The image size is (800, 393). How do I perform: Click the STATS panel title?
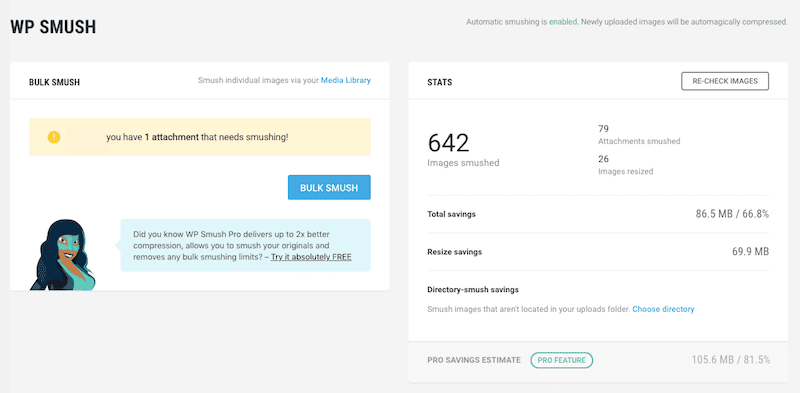(439, 82)
